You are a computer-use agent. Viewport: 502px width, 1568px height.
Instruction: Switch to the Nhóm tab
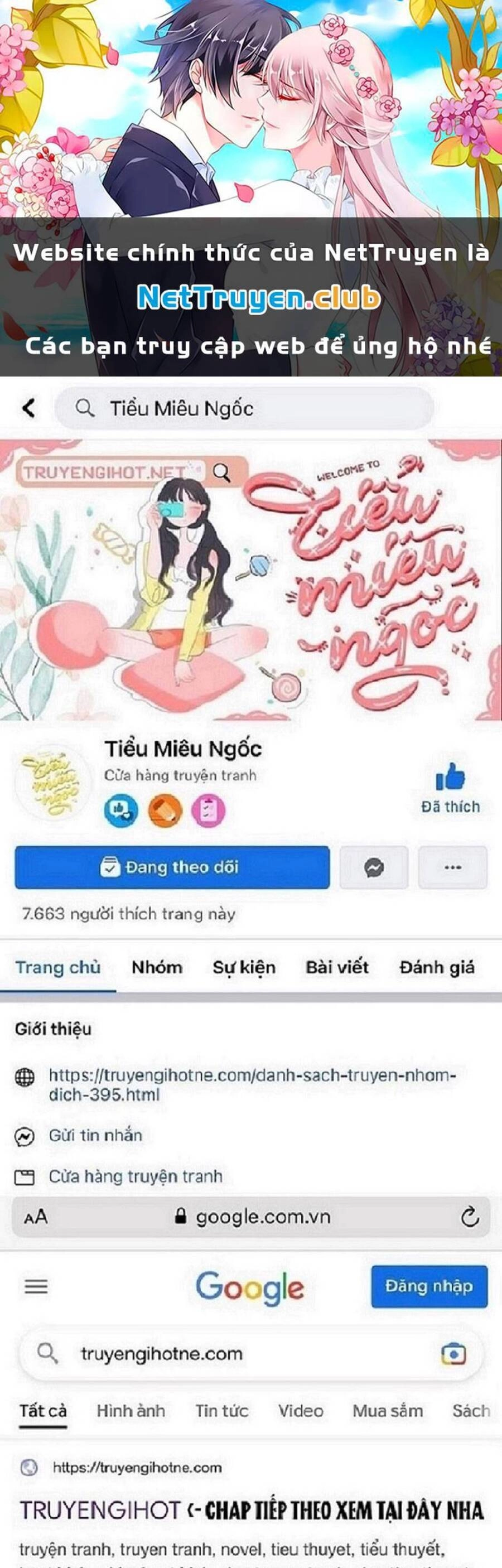click(156, 967)
